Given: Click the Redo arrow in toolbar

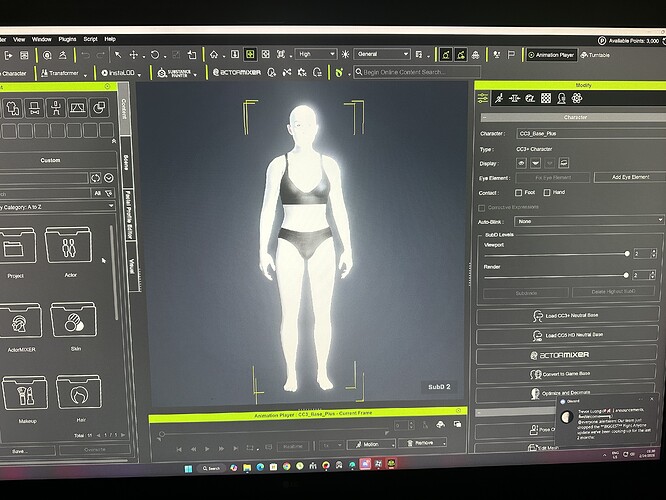Looking at the screenshot, I should tap(101, 55).
